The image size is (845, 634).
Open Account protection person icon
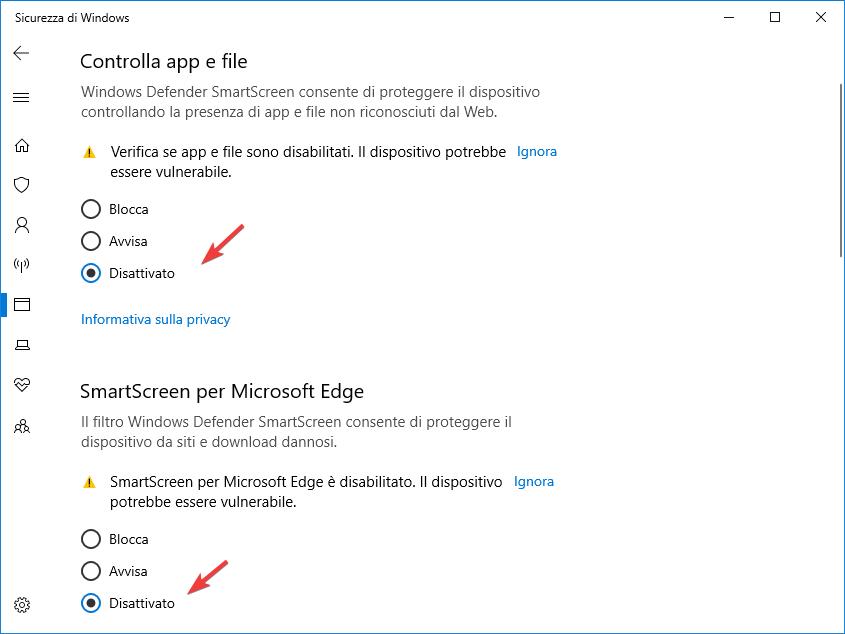click(22, 225)
